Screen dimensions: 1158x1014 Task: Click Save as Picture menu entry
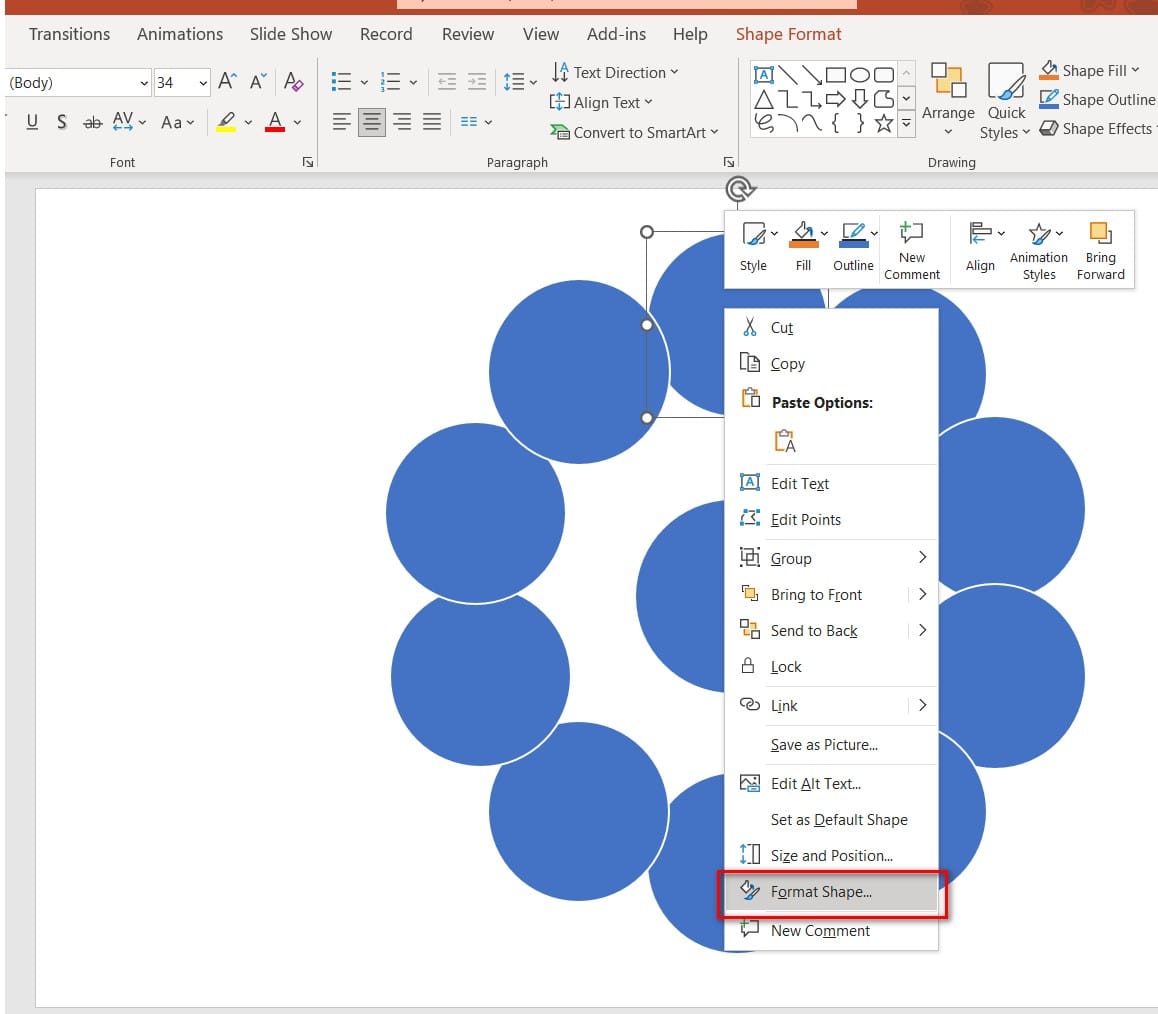832,745
